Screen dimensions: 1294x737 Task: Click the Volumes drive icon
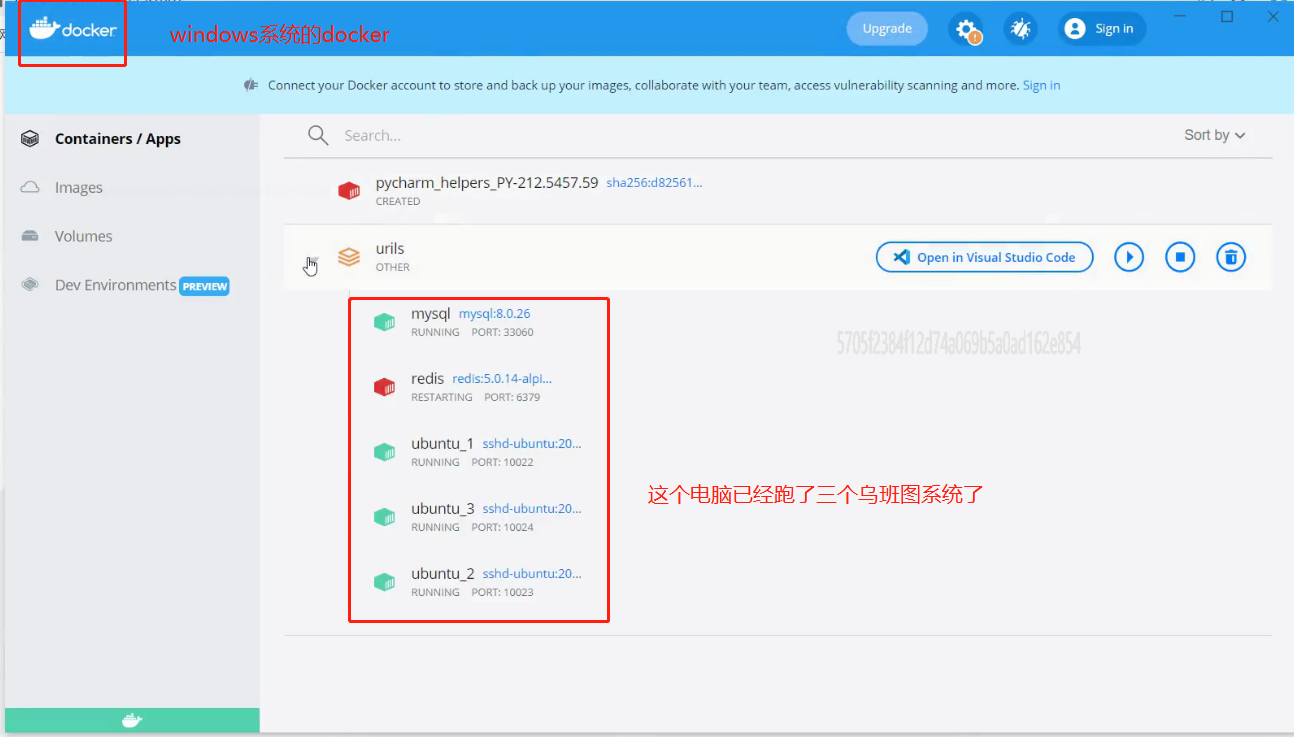[30, 237]
